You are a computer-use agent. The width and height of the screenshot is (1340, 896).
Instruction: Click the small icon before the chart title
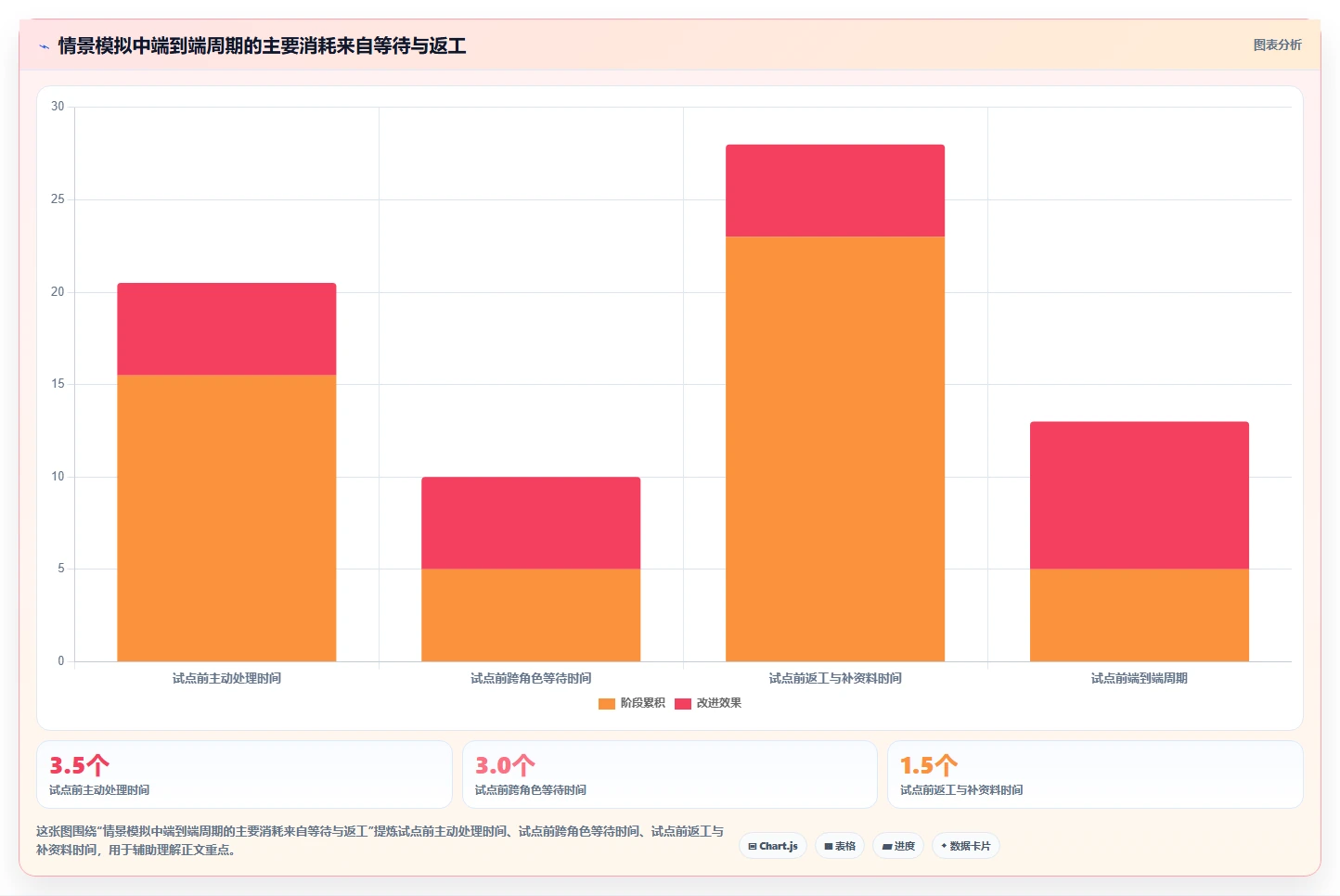coord(44,46)
